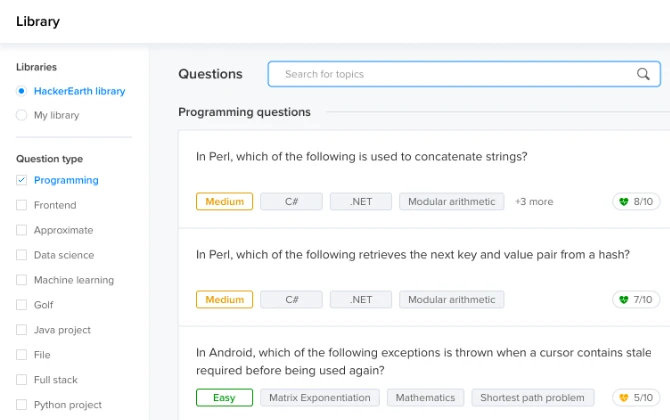This screenshot has width=670, height=420.
Task: Click the .NET tag on the hash question
Action: coord(361,300)
